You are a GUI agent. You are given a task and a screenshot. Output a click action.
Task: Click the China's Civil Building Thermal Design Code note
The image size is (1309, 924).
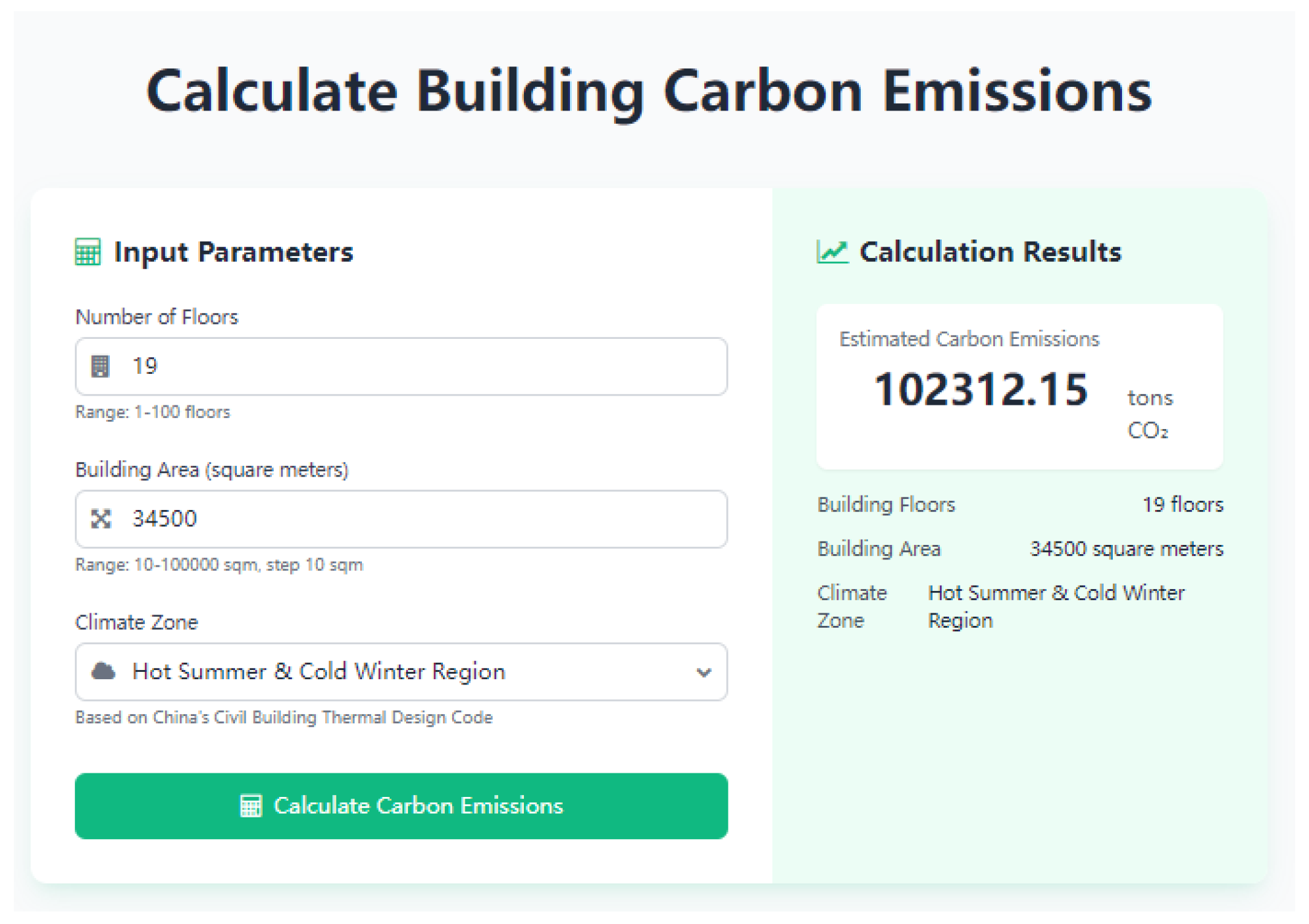[284, 717]
